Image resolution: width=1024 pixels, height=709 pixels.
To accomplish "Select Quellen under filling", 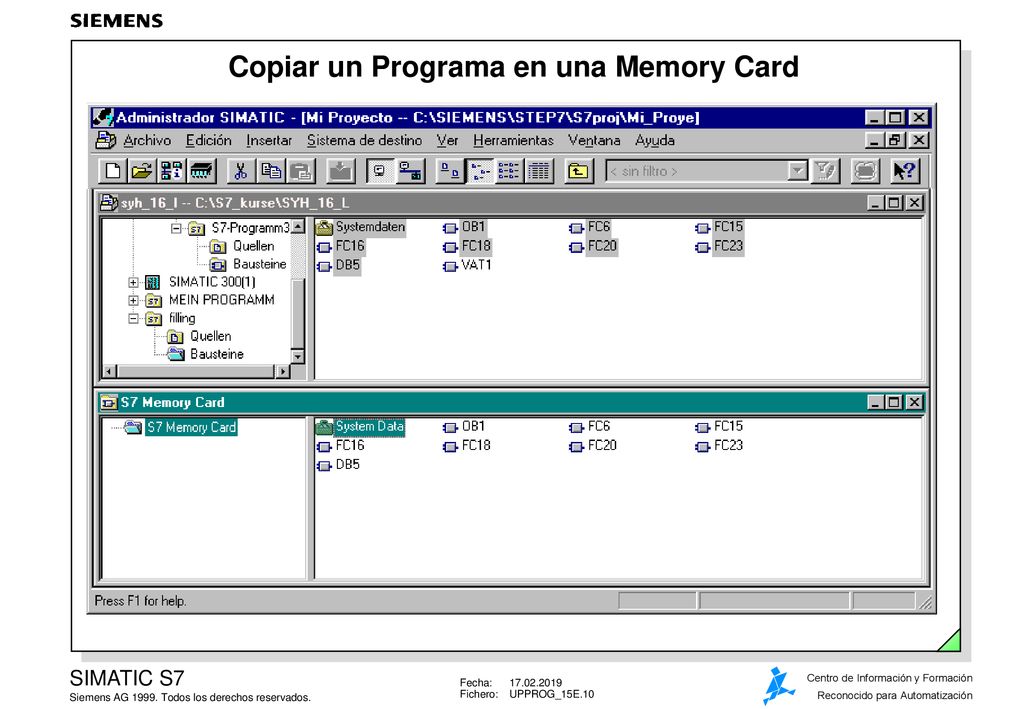I will click(210, 336).
